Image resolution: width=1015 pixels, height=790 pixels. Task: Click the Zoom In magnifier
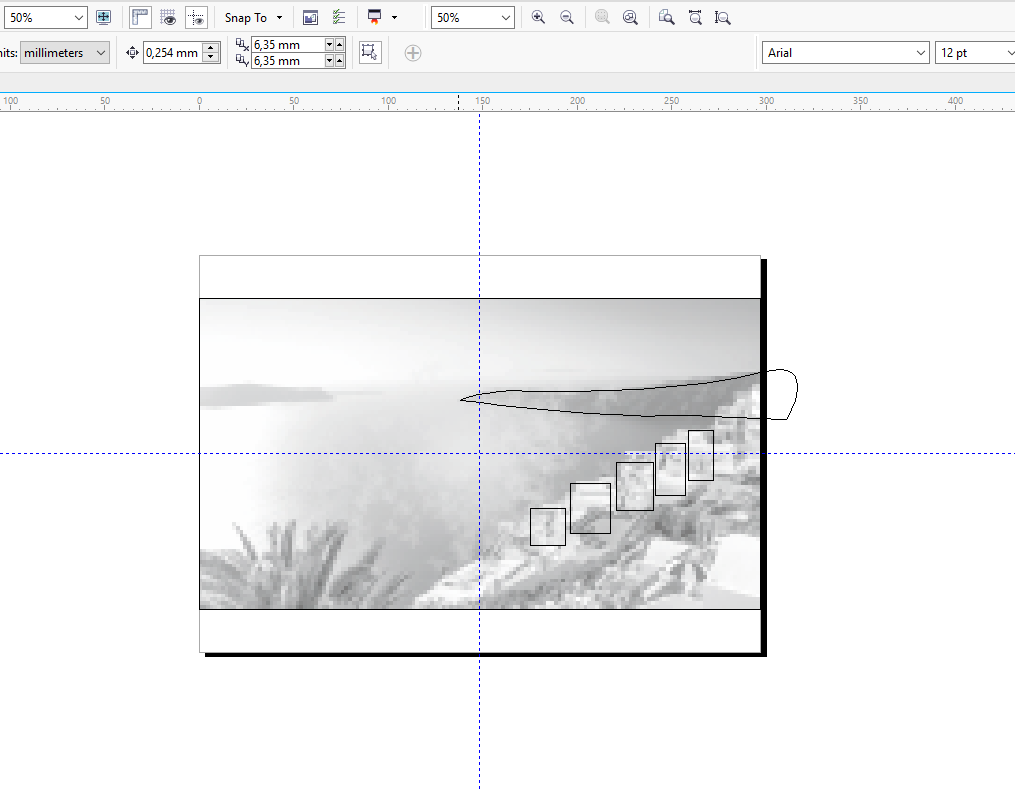tap(538, 18)
